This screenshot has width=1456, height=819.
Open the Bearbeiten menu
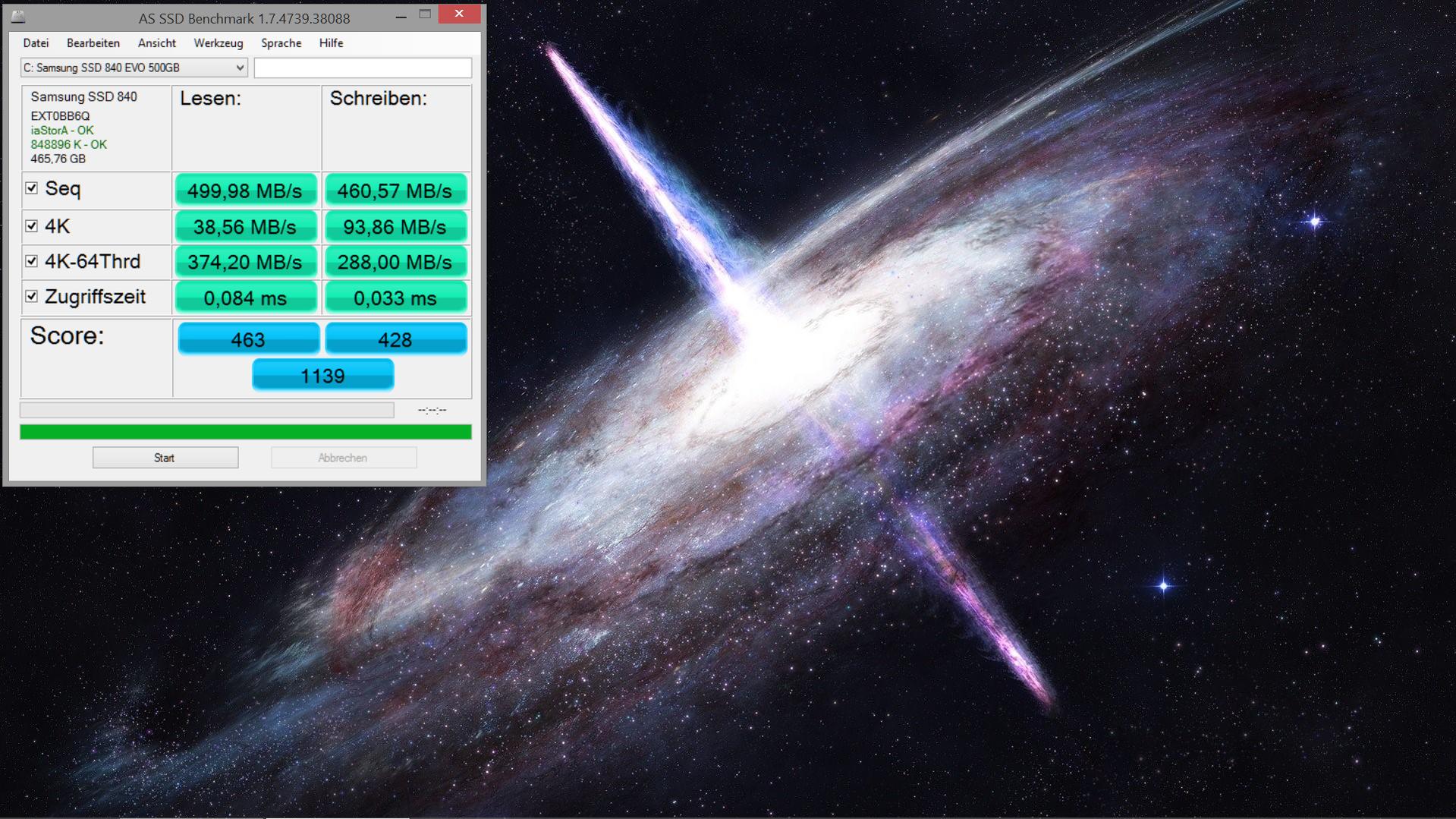pos(93,43)
